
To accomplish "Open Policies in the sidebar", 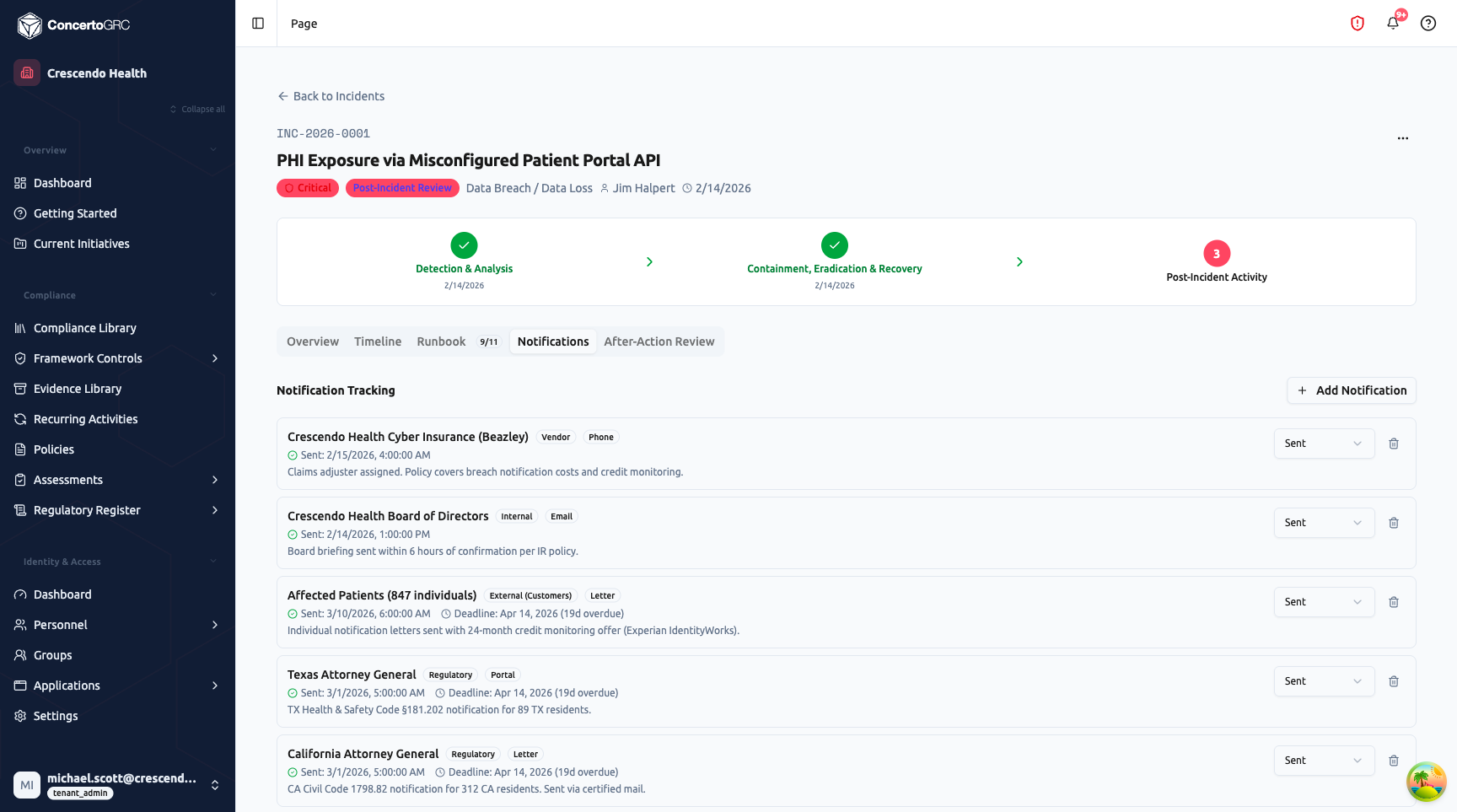I will pos(117,449).
